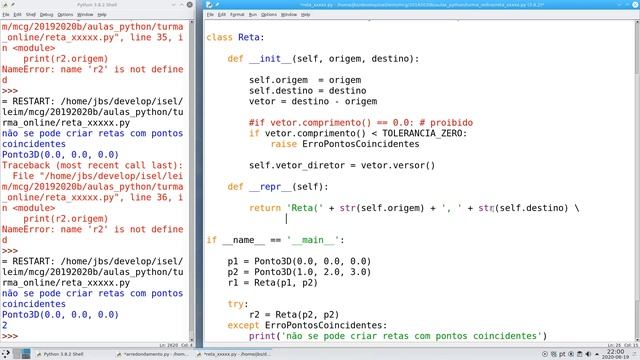Click "if __name__ == '__main__':" line

(276, 240)
